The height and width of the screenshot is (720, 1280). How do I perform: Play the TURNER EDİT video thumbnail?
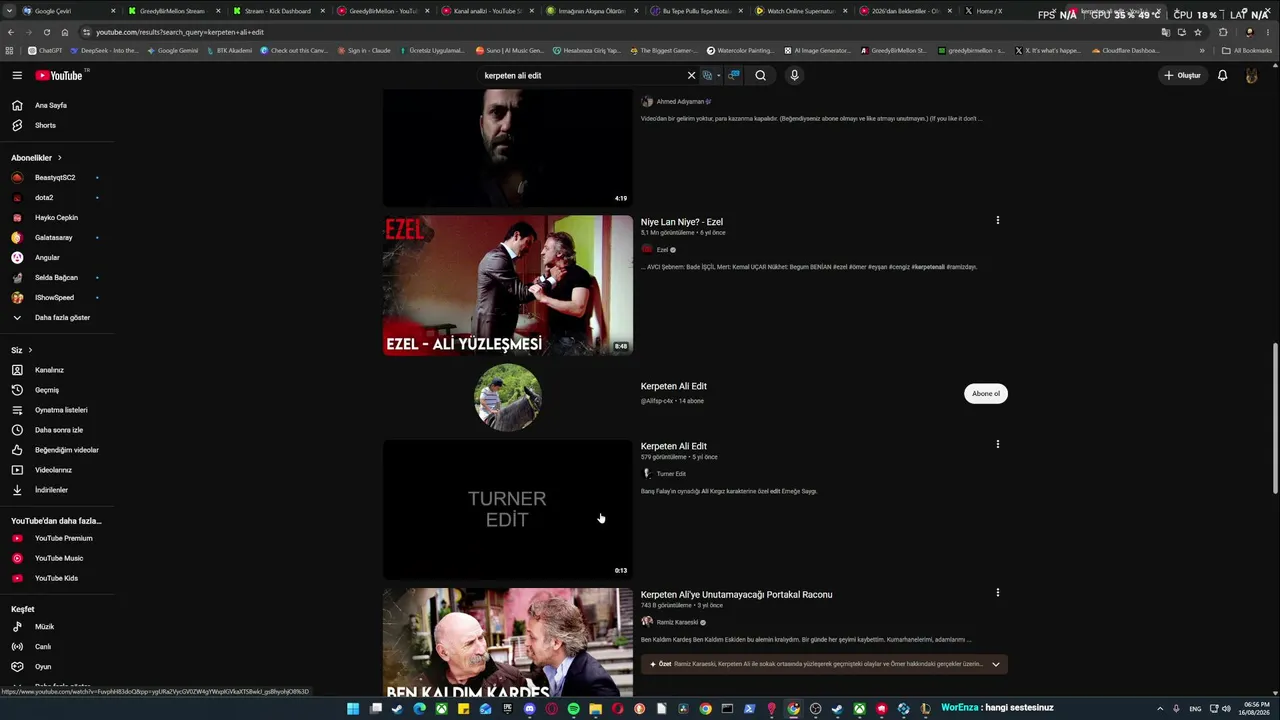tap(507, 509)
